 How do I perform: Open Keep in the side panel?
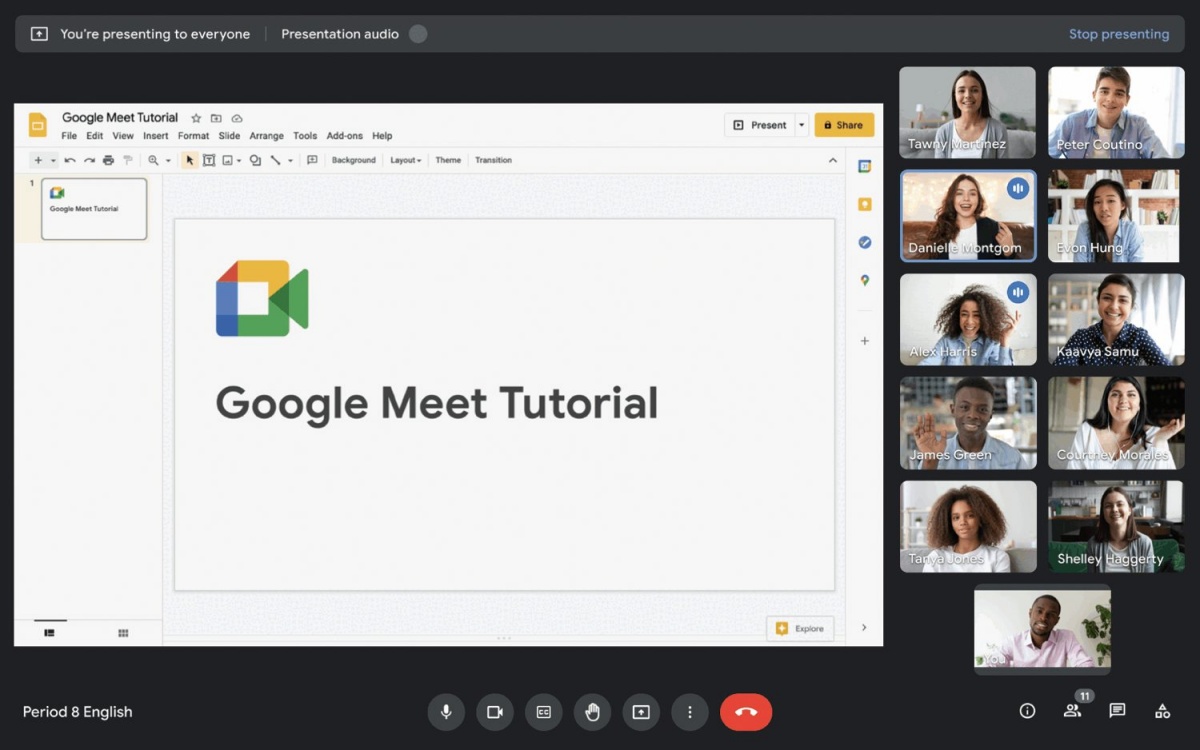tap(865, 204)
